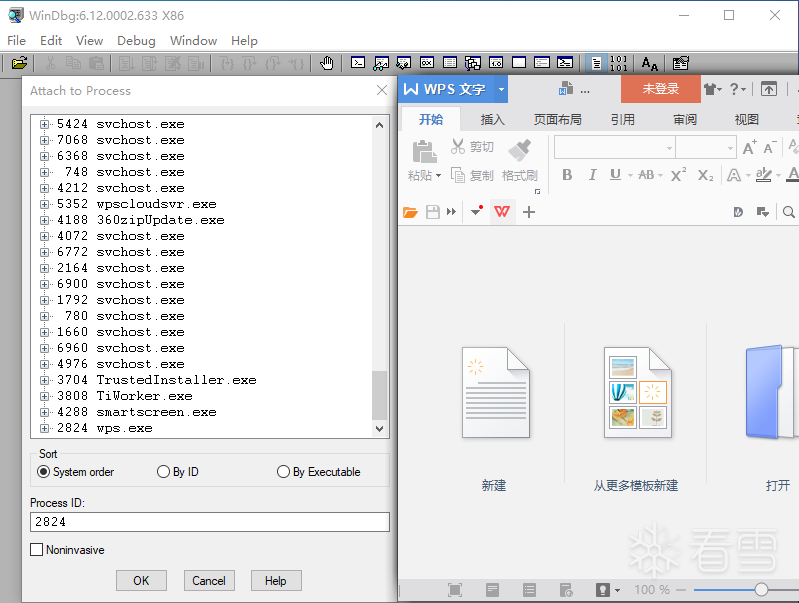Viewport: 799px width, 603px height.
Task: Click the process list vertical scrollbar thumb
Action: (379, 396)
